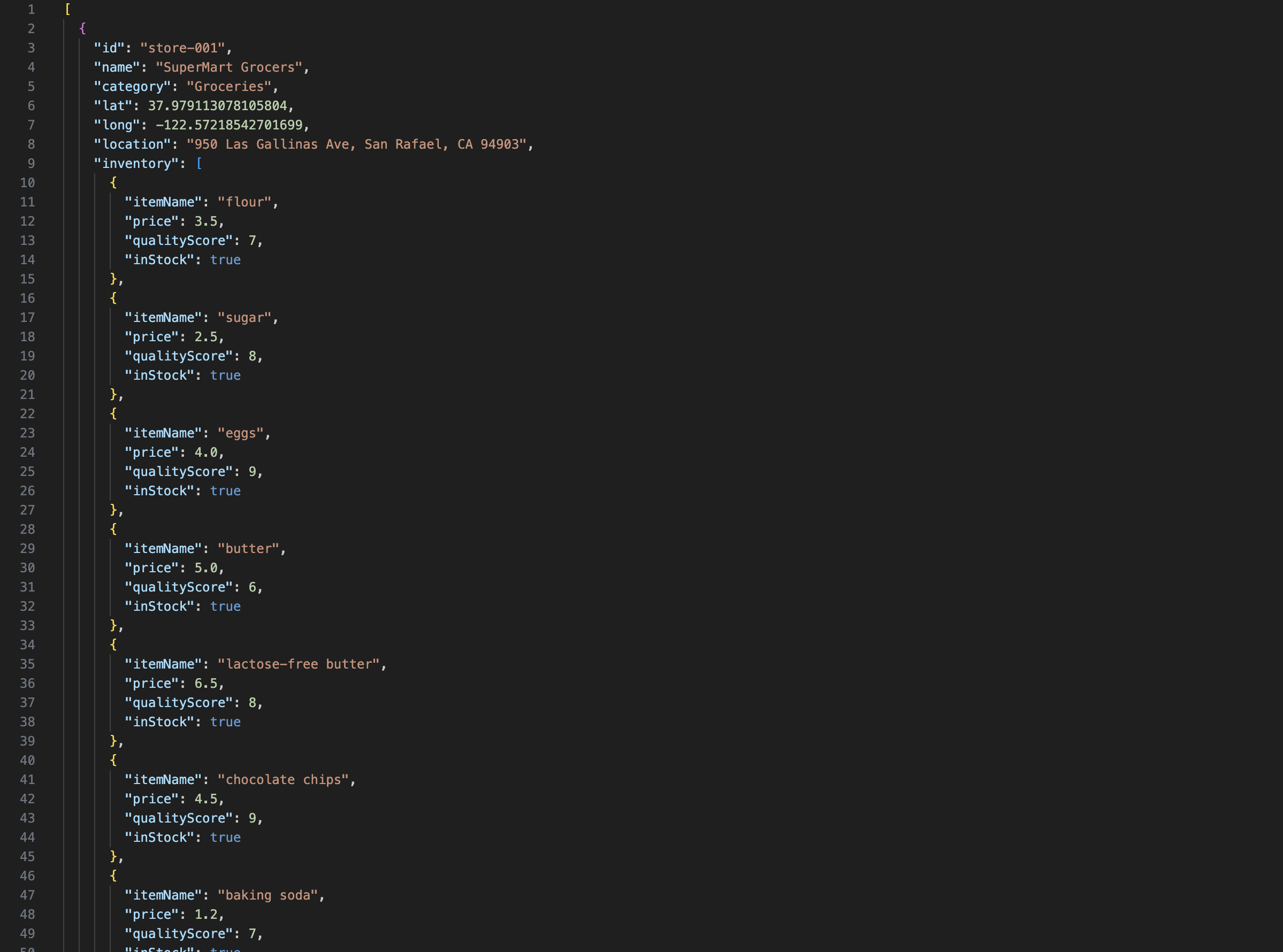The width and height of the screenshot is (1283, 952).
Task: Click the "store-001" id value
Action: (182, 48)
